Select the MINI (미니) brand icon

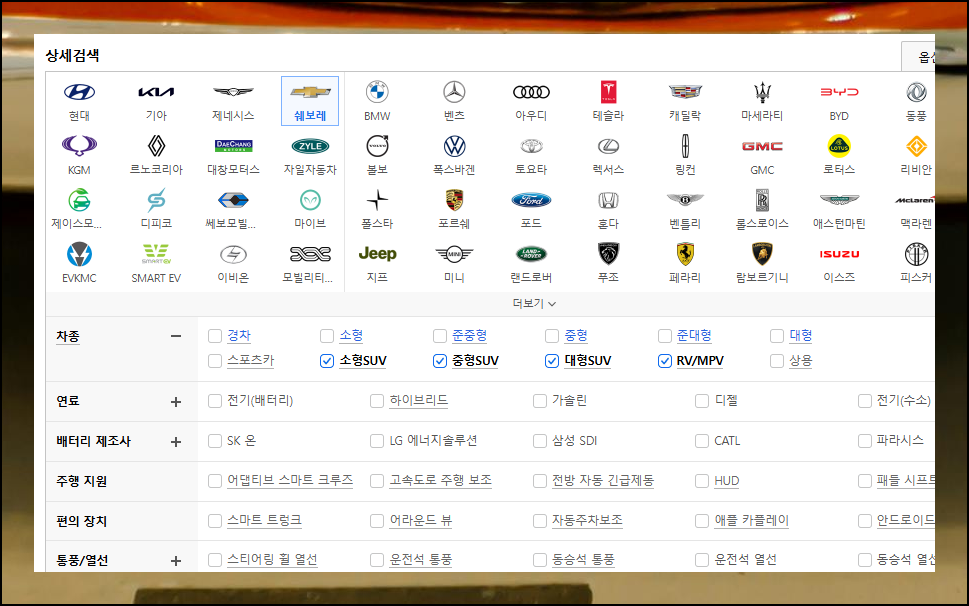(x=454, y=254)
